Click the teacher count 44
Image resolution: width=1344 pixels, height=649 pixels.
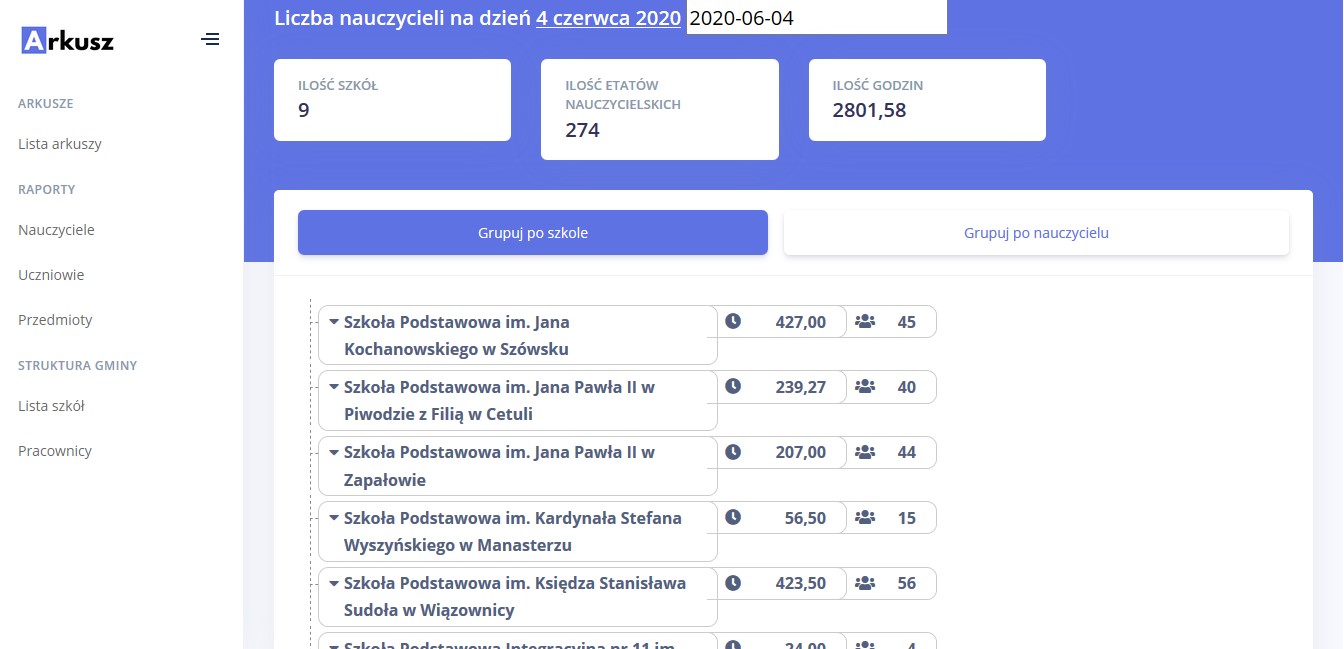point(907,452)
